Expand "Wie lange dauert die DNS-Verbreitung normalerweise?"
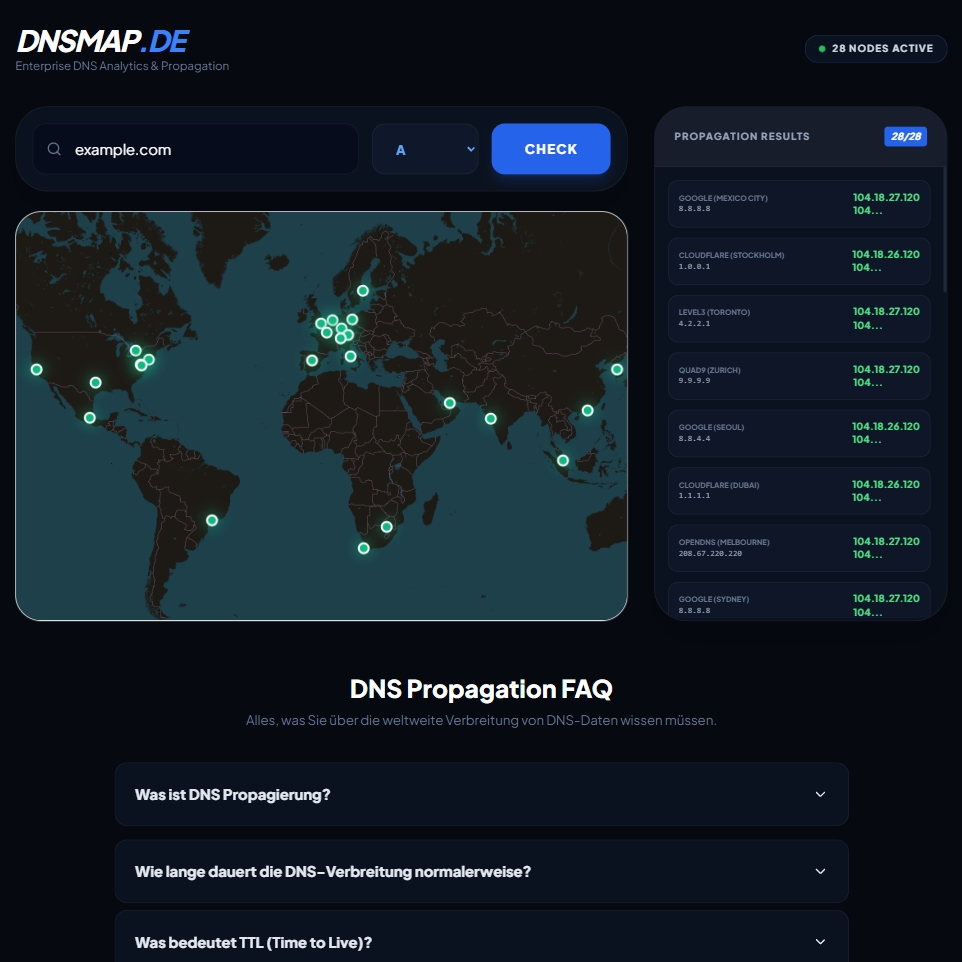The image size is (962, 962). coord(481,871)
